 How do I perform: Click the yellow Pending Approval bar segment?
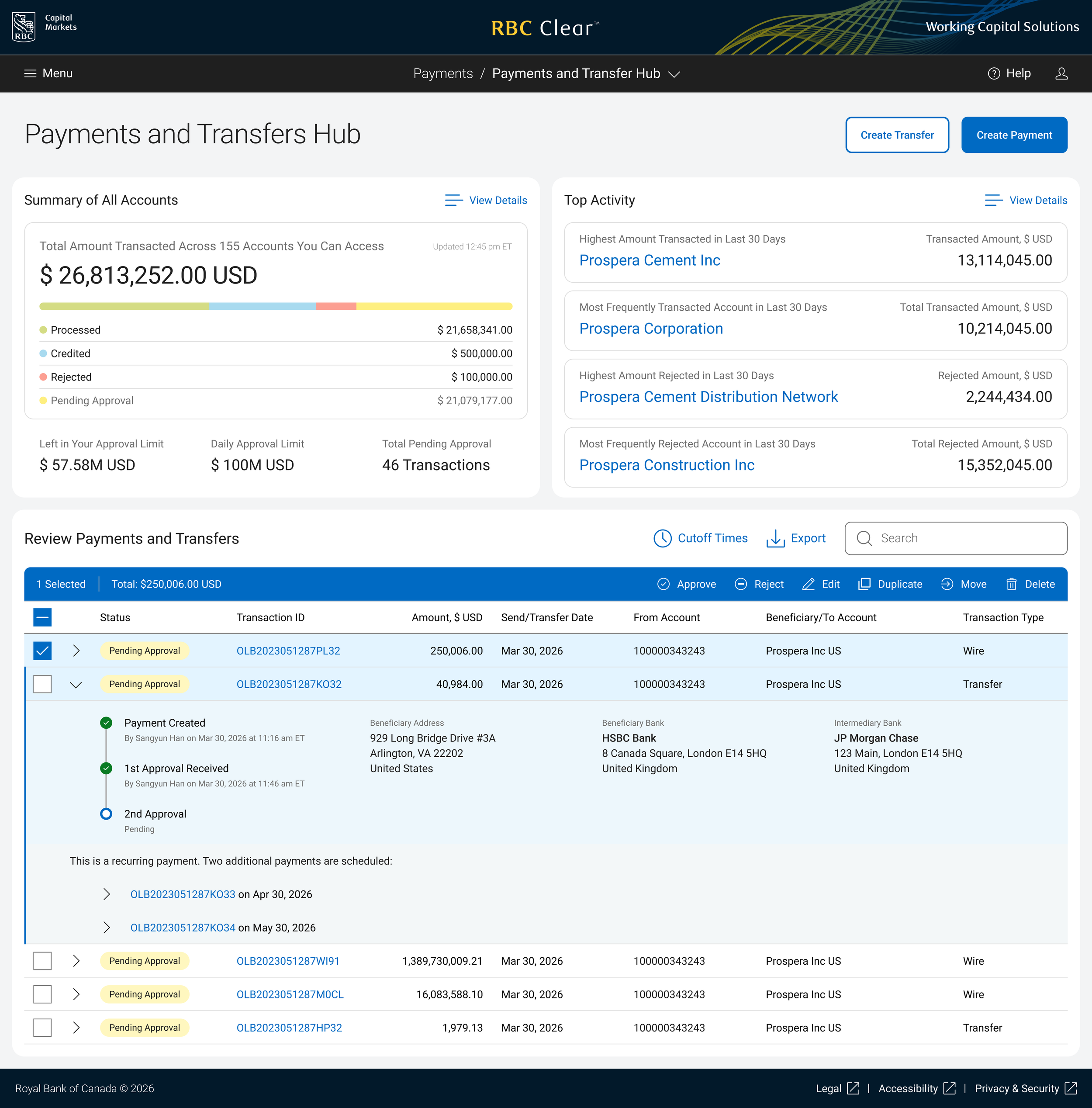tap(434, 306)
